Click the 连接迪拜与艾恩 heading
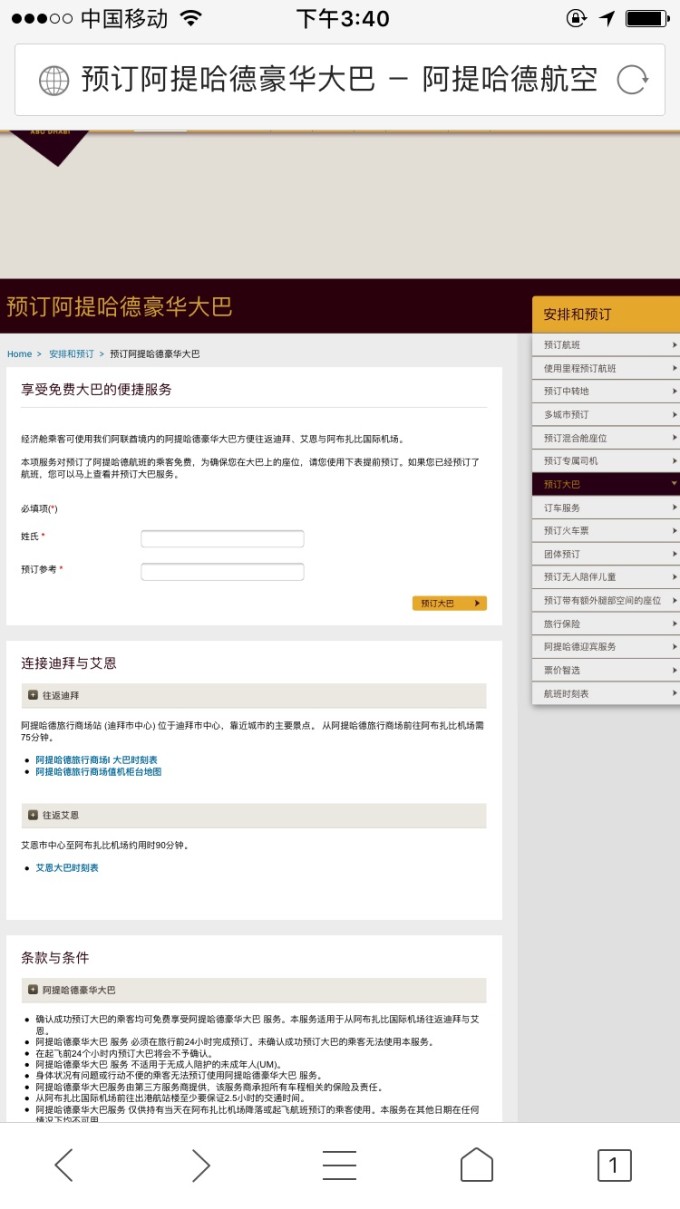This screenshot has height=1209, width=680. [x=69, y=663]
